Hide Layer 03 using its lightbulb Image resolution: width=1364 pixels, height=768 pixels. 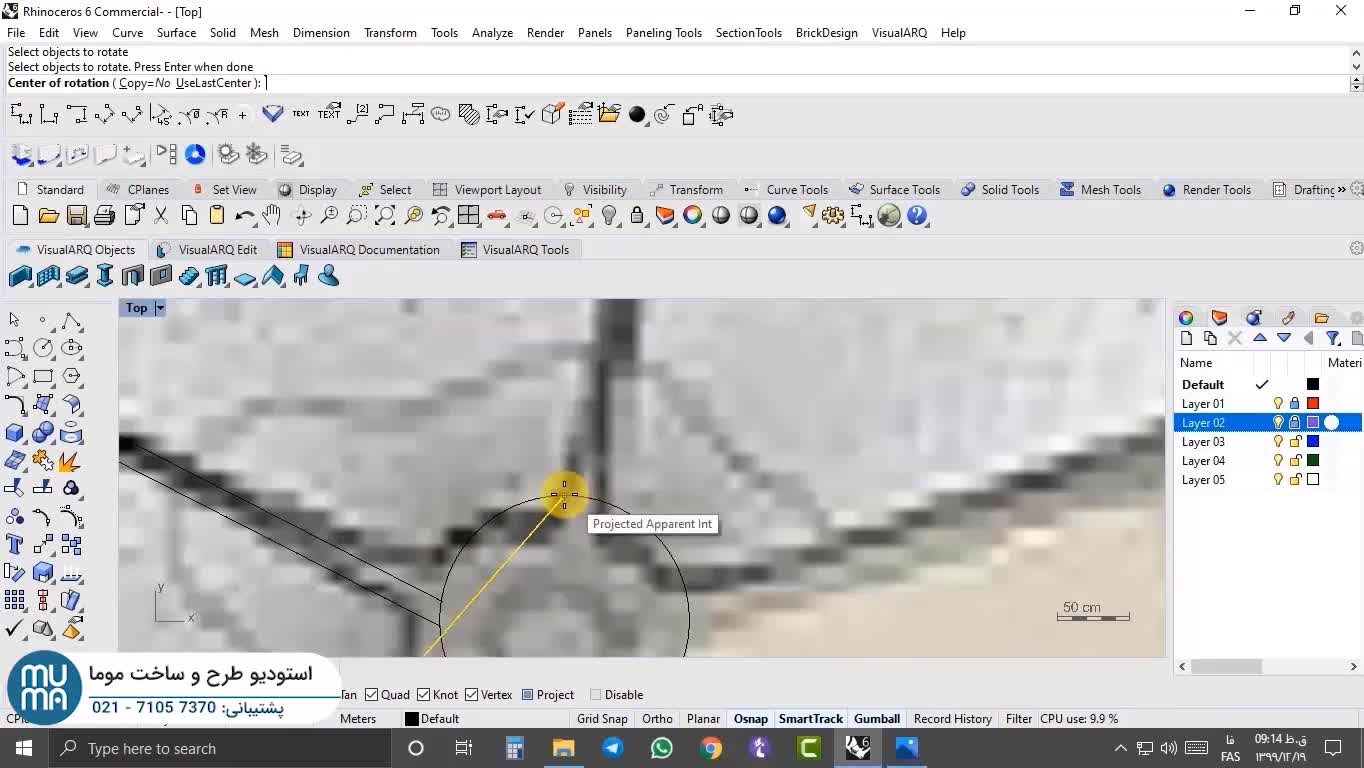[1278, 442]
